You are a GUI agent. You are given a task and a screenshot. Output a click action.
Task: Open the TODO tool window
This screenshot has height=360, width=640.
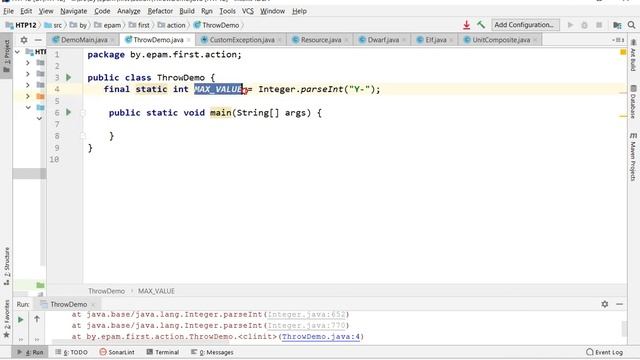[71, 352]
